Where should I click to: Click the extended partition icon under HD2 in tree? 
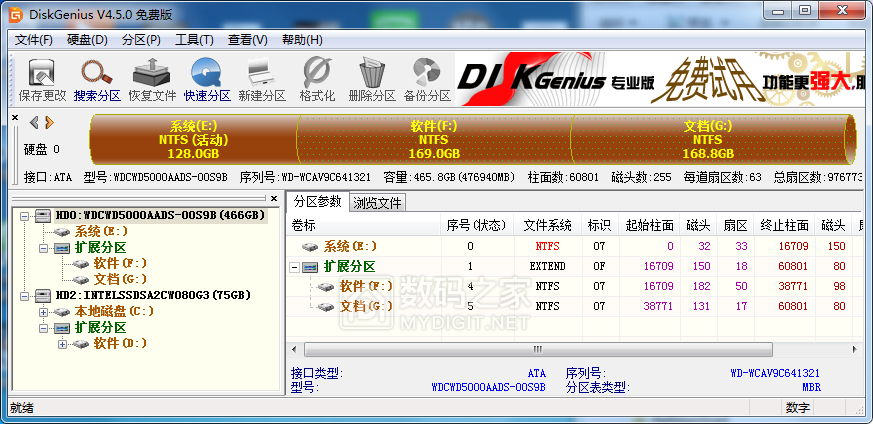pos(62,327)
